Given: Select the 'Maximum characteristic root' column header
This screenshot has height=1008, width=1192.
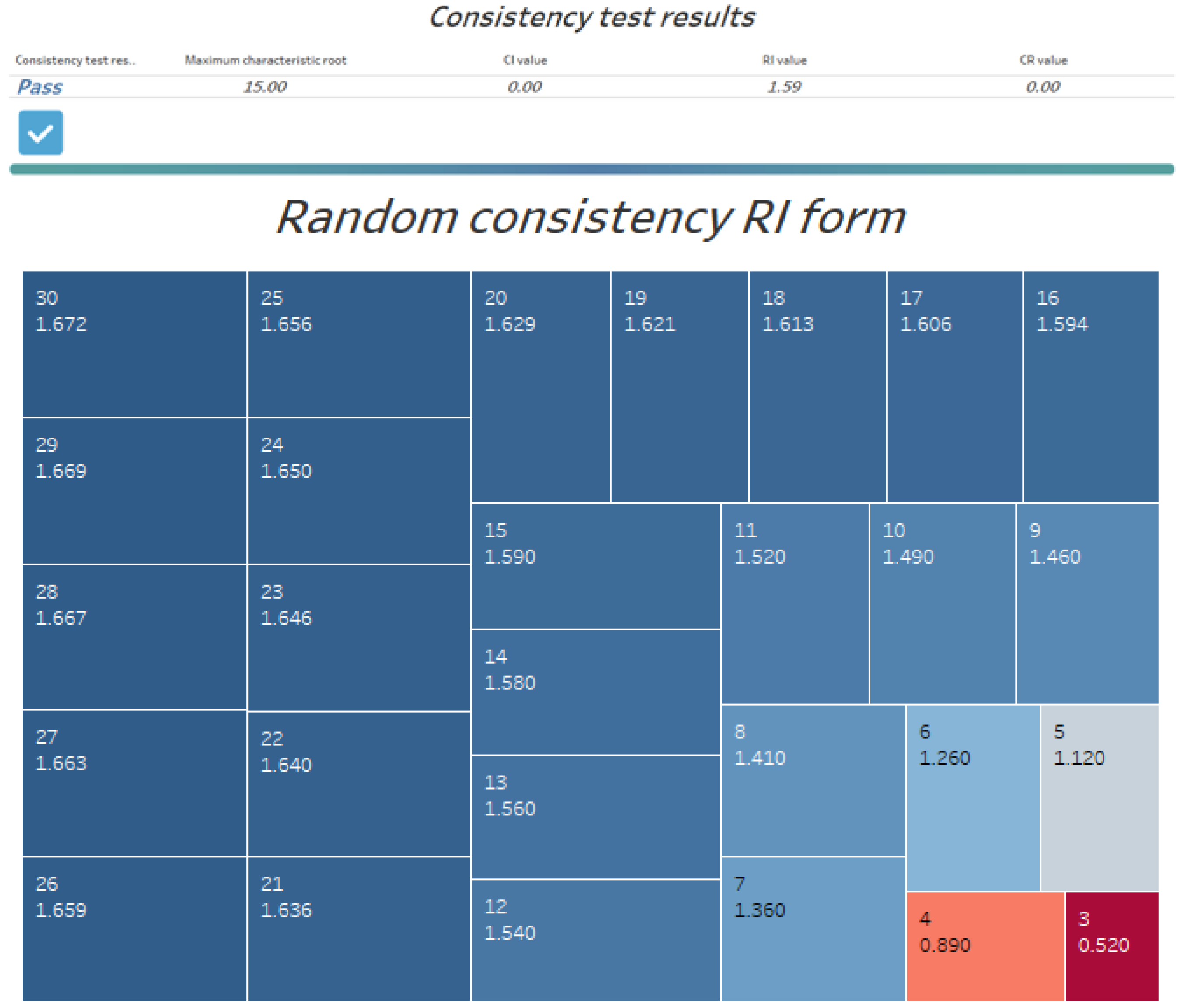Looking at the screenshot, I should point(265,60).
